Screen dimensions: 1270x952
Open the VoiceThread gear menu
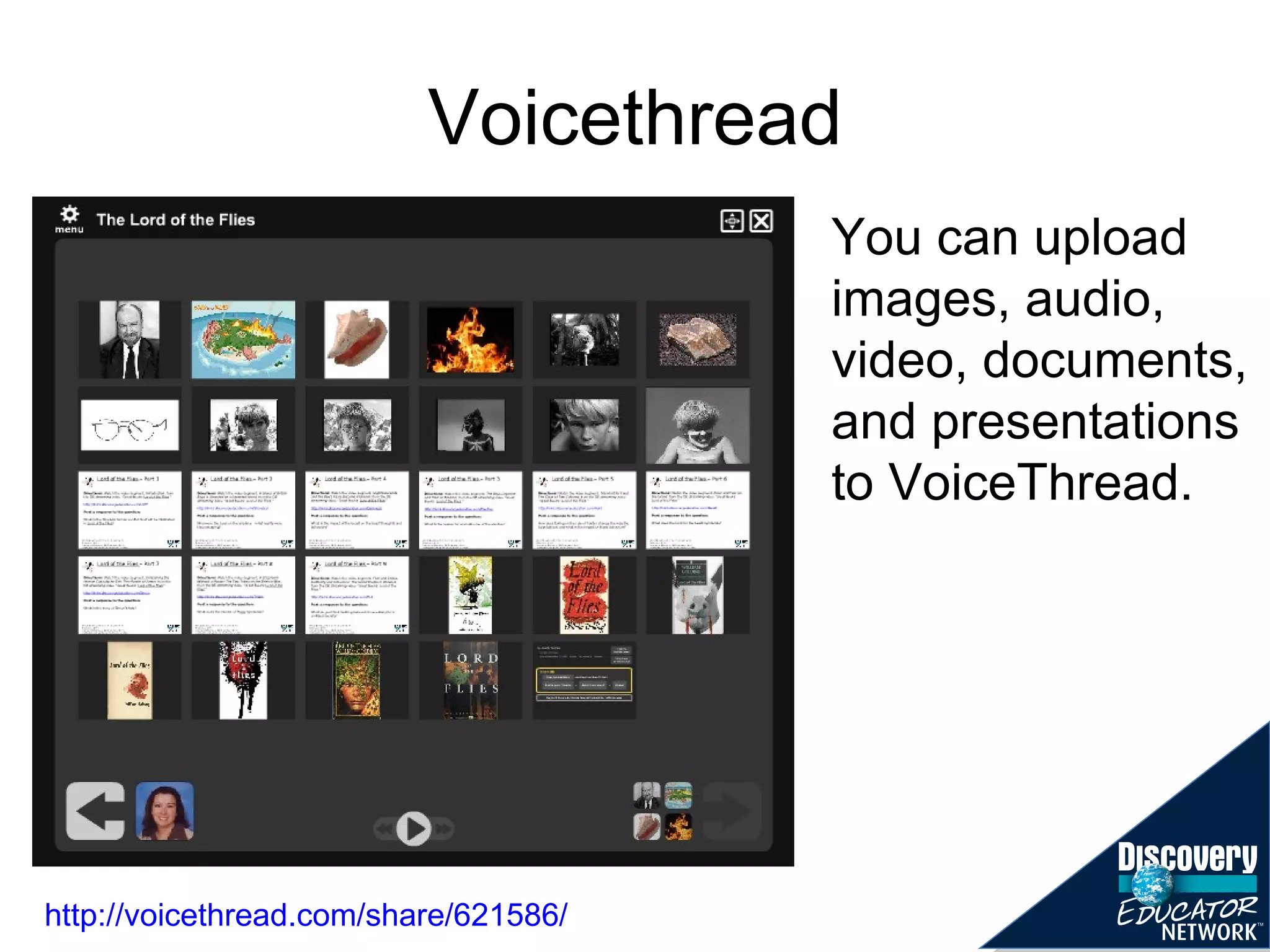coord(69,219)
